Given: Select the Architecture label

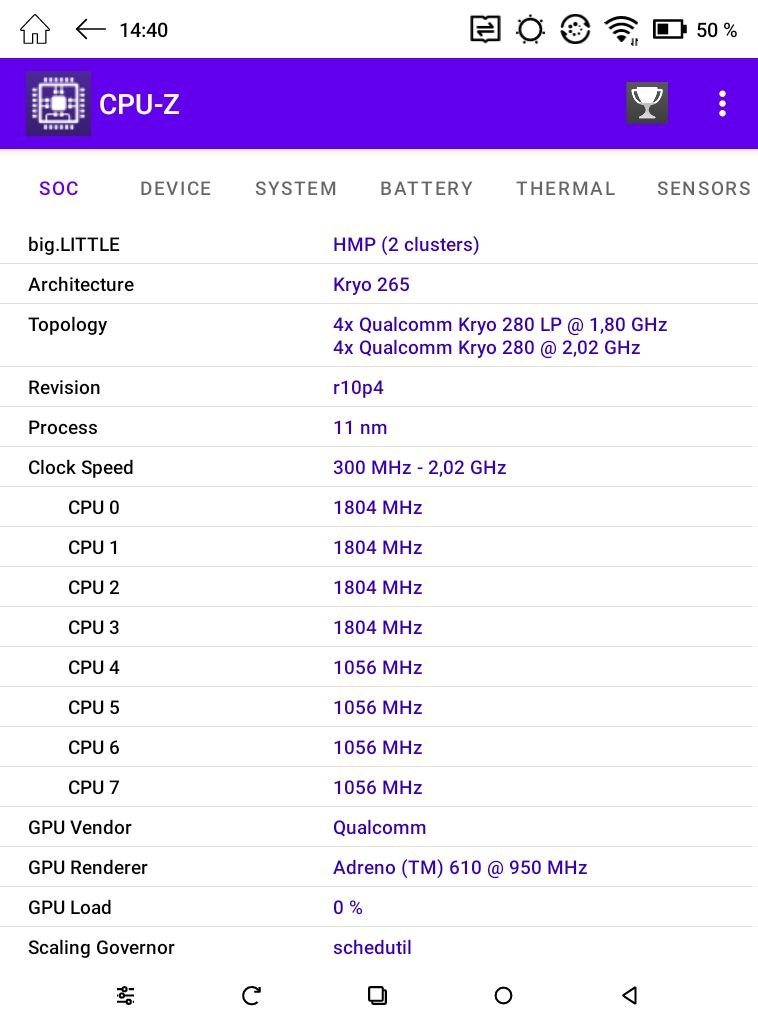Looking at the screenshot, I should point(81,285).
